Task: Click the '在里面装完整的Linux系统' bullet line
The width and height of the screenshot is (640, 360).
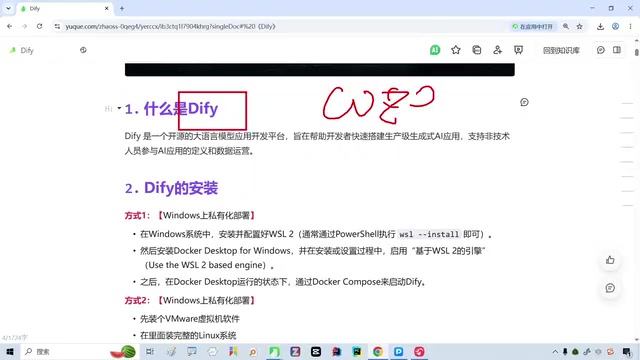Action: [x=188, y=336]
